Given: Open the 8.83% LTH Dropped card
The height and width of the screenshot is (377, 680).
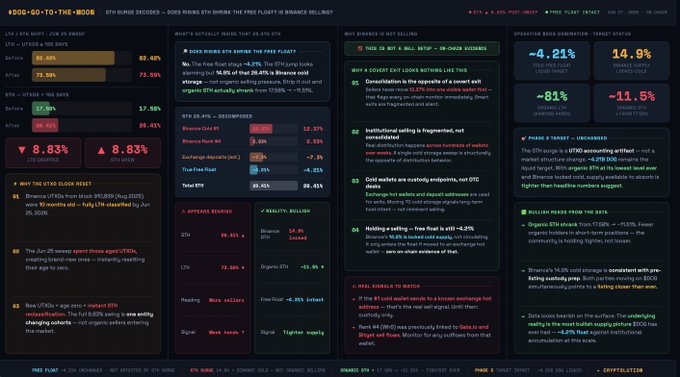Looking at the screenshot, I should (43, 153).
